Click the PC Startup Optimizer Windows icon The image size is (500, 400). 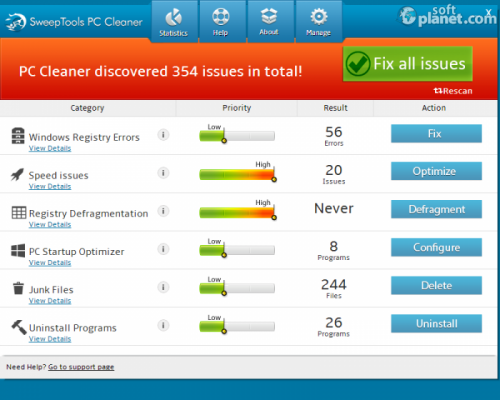pos(18,250)
